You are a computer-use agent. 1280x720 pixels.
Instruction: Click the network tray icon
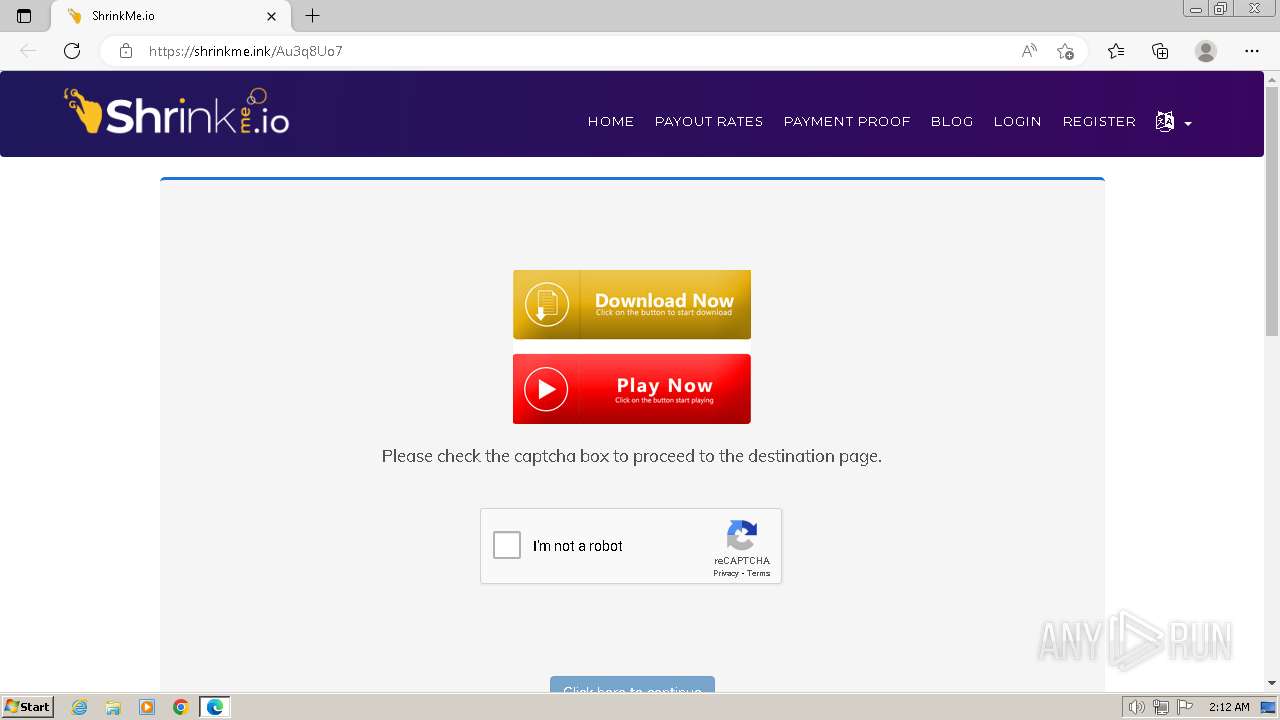(1161, 707)
